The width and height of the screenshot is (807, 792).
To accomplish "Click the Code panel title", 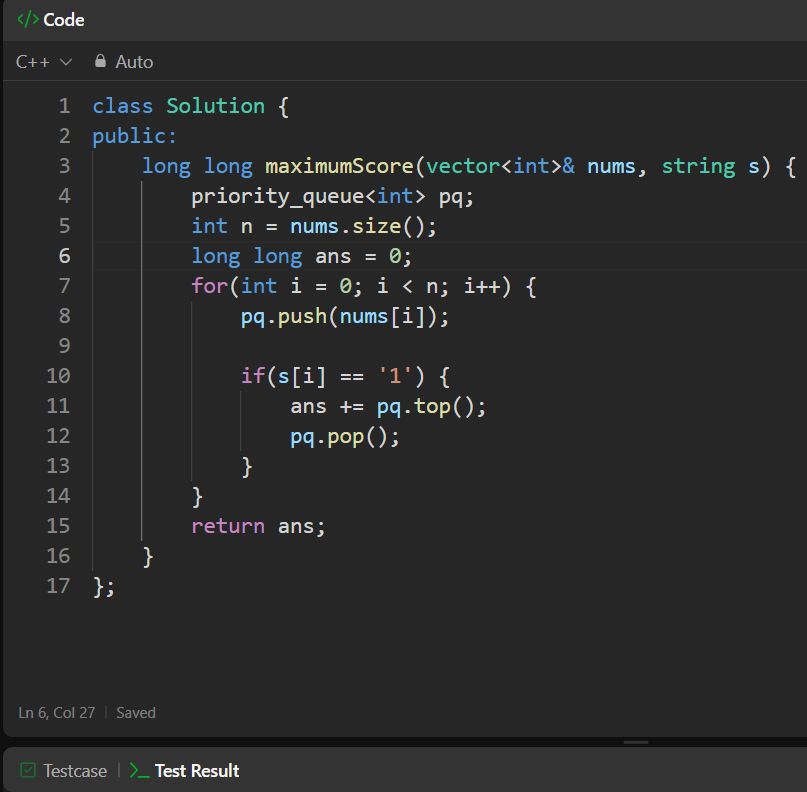I will tap(64, 20).
